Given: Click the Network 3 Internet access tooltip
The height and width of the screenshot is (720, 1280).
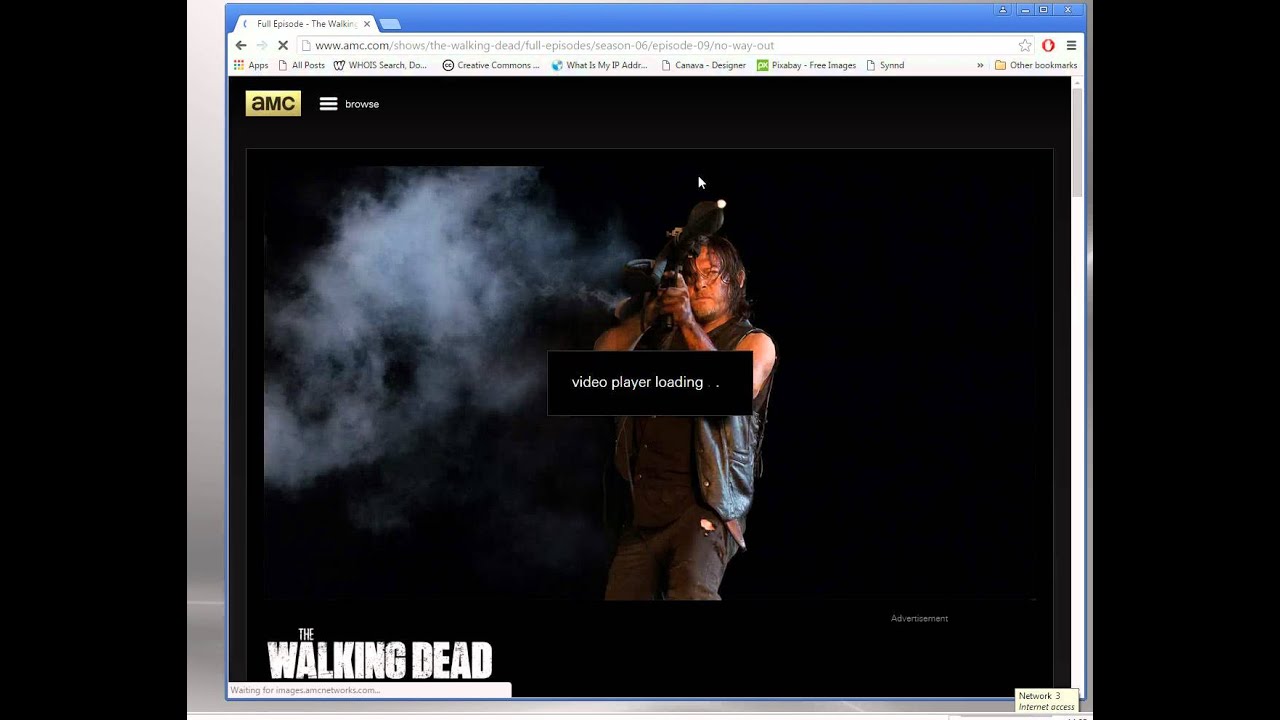Looking at the screenshot, I should 1046,701.
